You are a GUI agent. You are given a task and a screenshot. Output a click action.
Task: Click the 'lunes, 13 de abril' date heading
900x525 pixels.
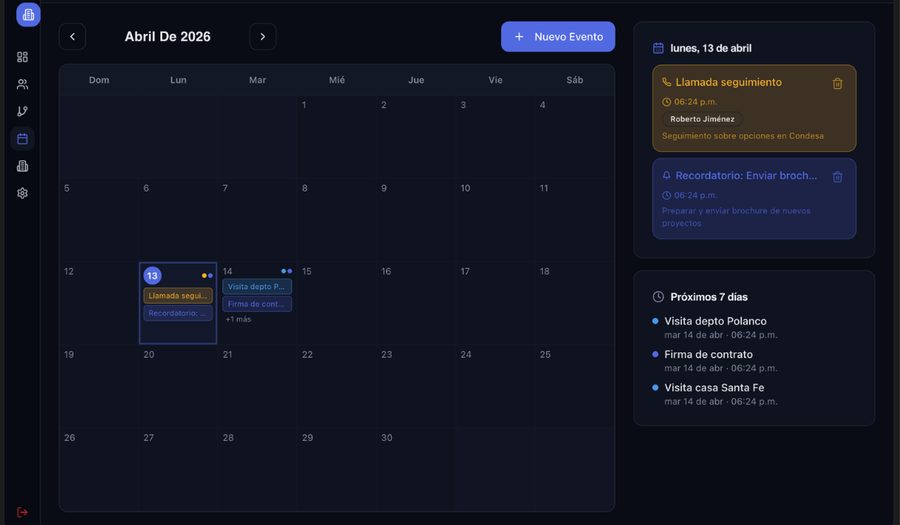click(x=711, y=48)
